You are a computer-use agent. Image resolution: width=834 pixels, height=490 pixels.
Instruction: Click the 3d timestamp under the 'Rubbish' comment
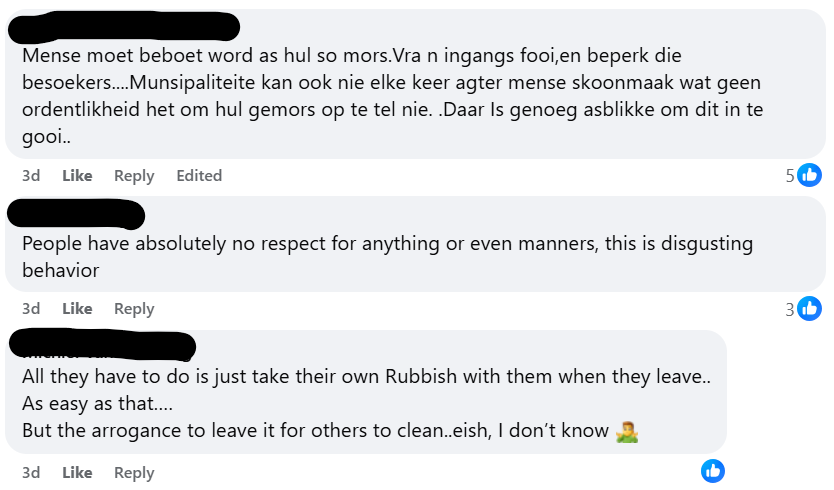coord(31,473)
